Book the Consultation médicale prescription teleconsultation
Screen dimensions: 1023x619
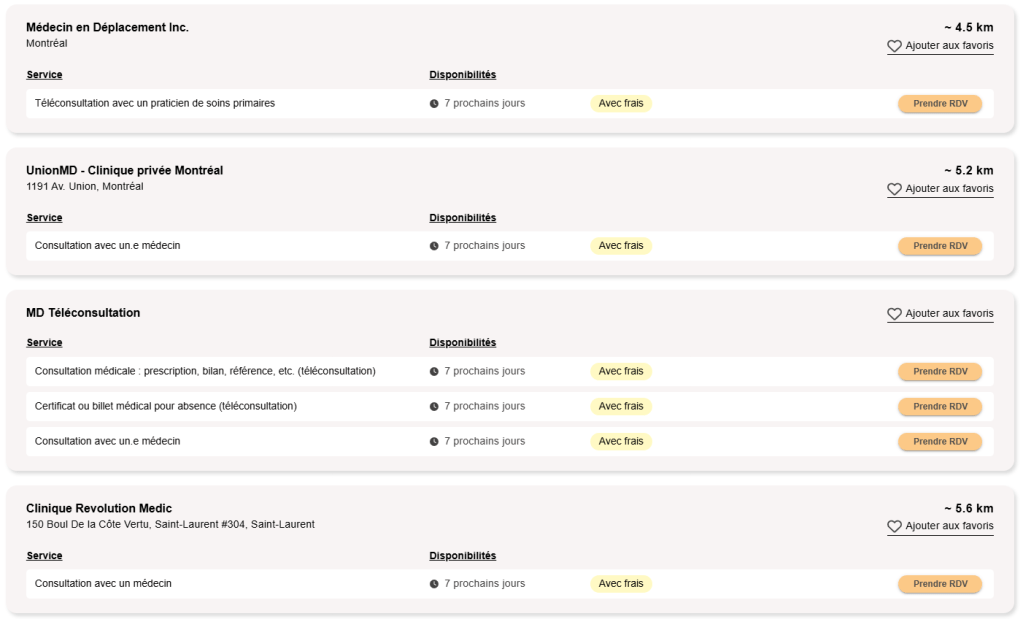[x=939, y=372]
